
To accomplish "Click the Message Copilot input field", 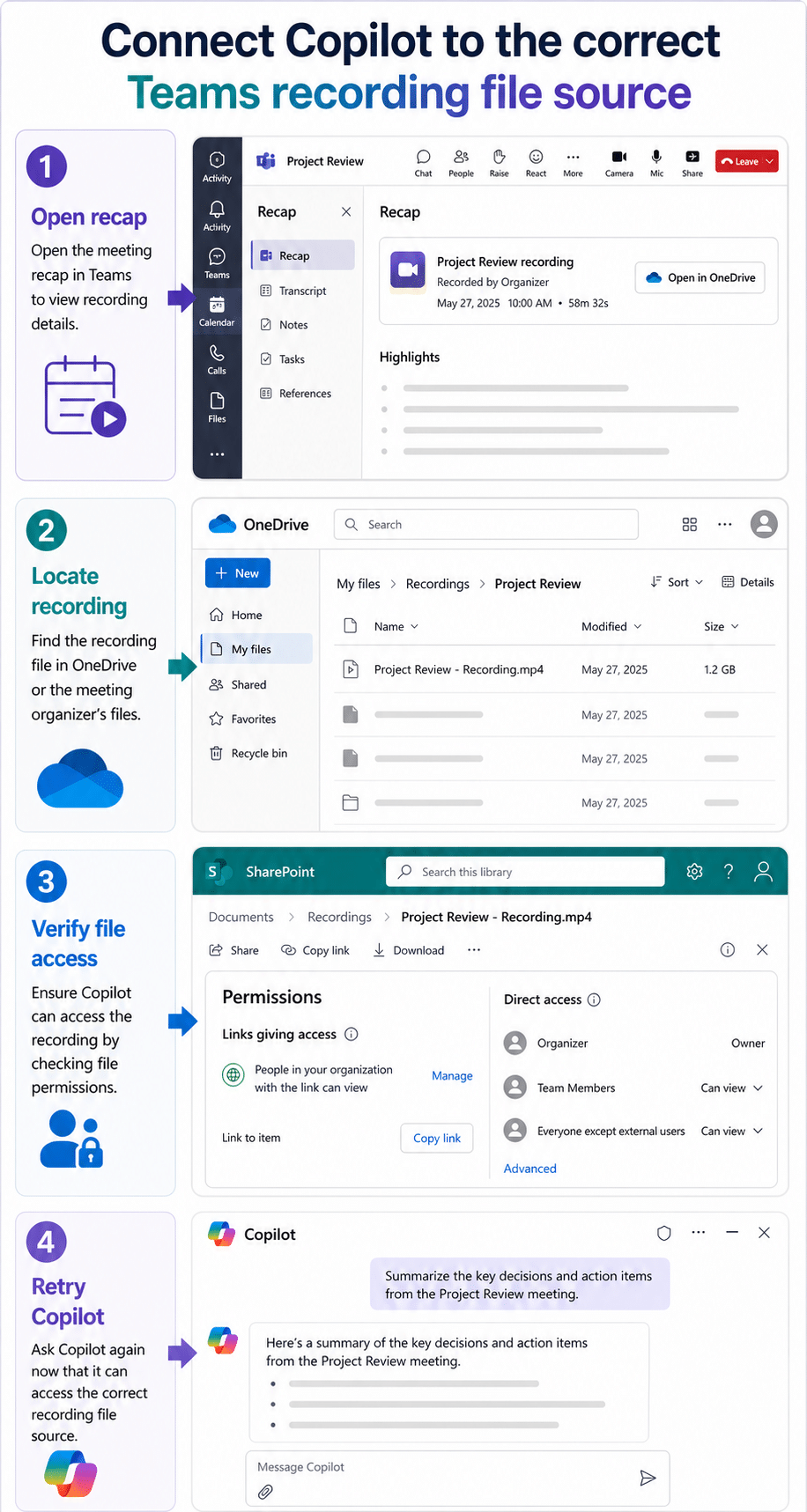I will [x=457, y=1478].
